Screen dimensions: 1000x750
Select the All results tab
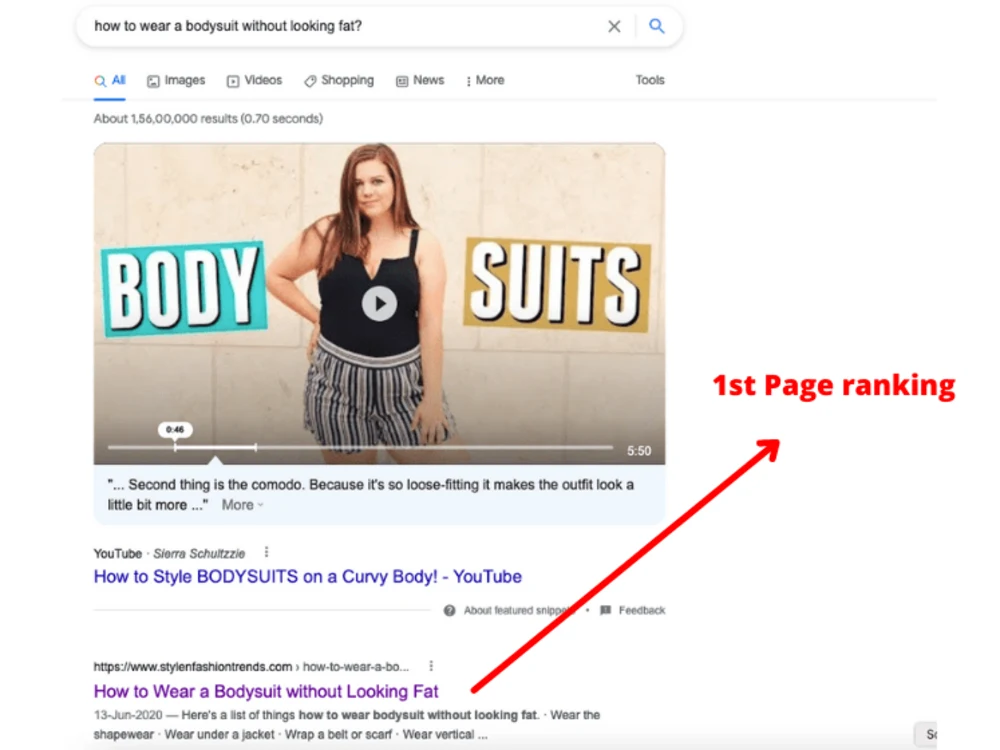(x=110, y=80)
